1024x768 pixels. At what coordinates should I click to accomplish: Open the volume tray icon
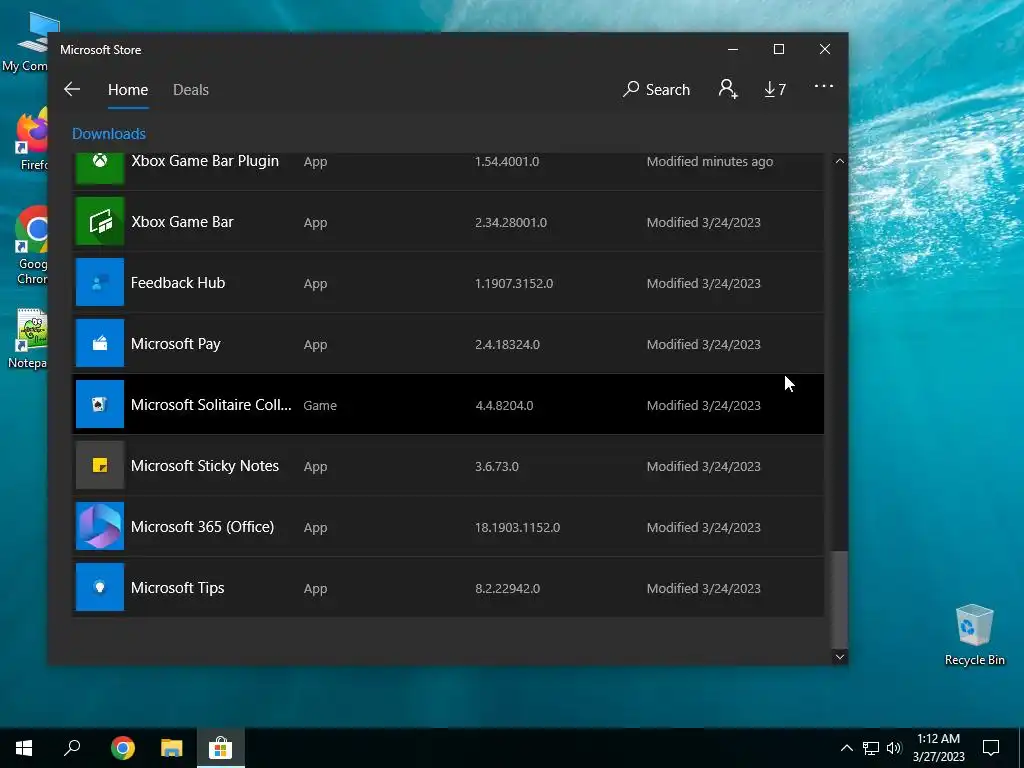tap(893, 748)
